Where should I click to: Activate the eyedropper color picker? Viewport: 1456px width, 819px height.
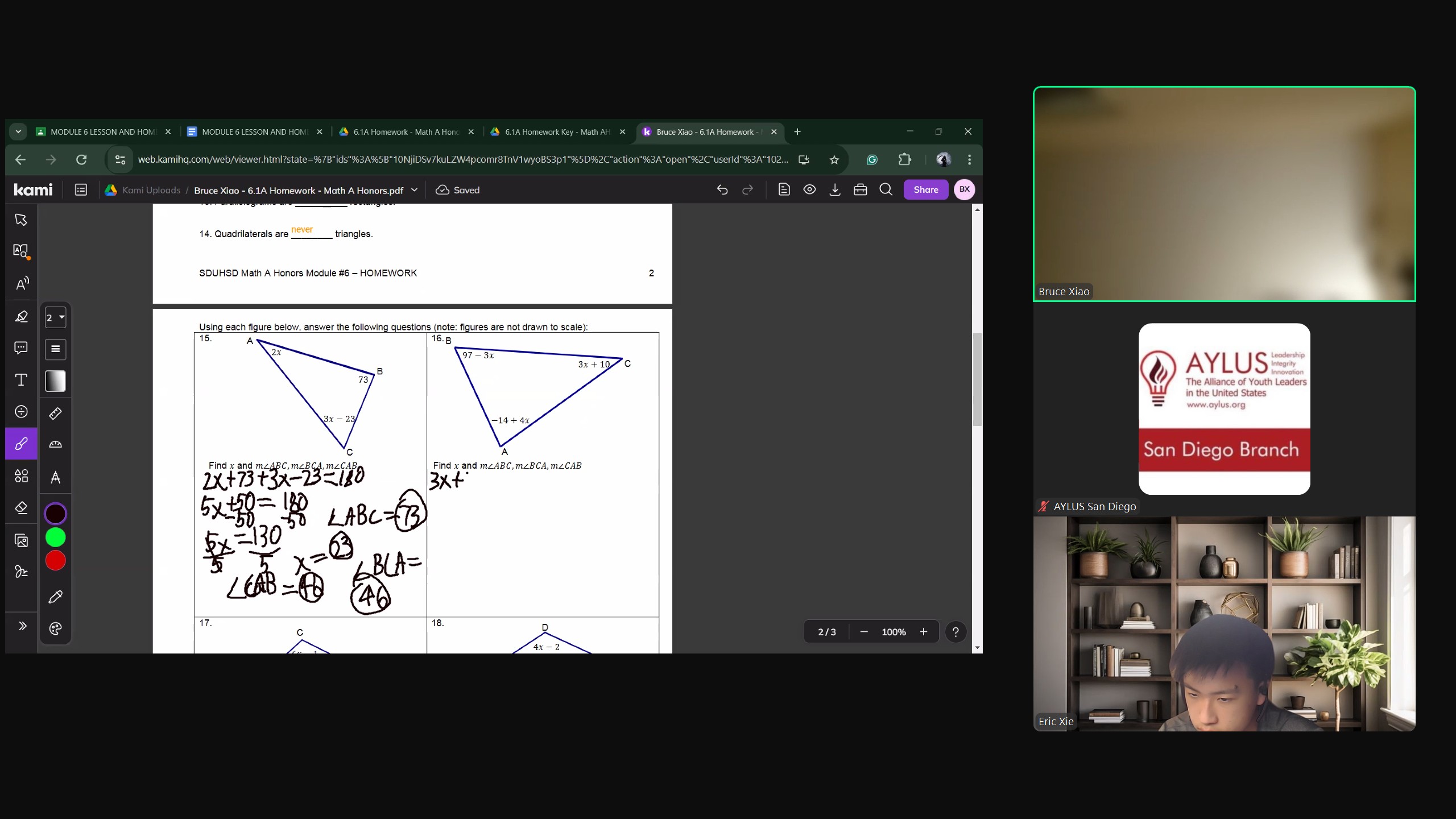click(55, 597)
